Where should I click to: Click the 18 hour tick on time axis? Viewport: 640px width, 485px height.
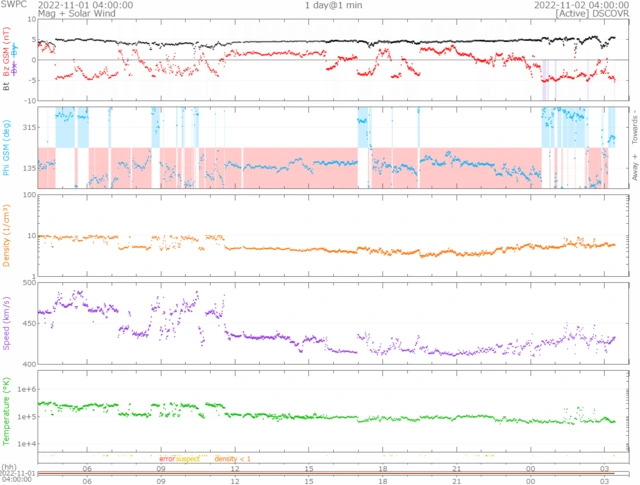pos(382,467)
